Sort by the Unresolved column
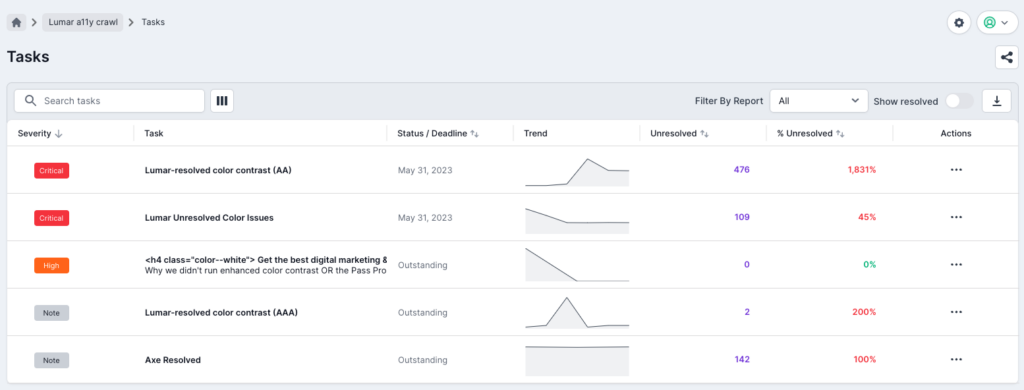Image resolution: width=1024 pixels, height=390 pixels. pos(679,133)
